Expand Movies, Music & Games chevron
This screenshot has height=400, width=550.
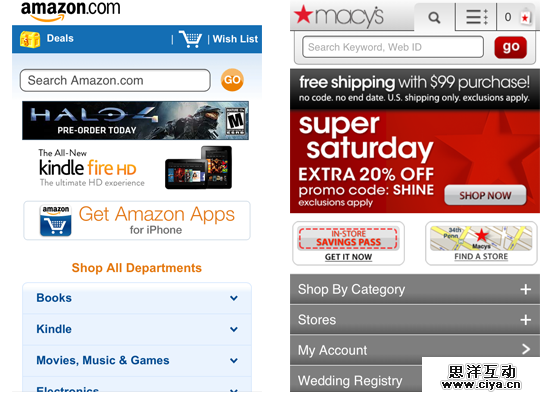(x=234, y=360)
